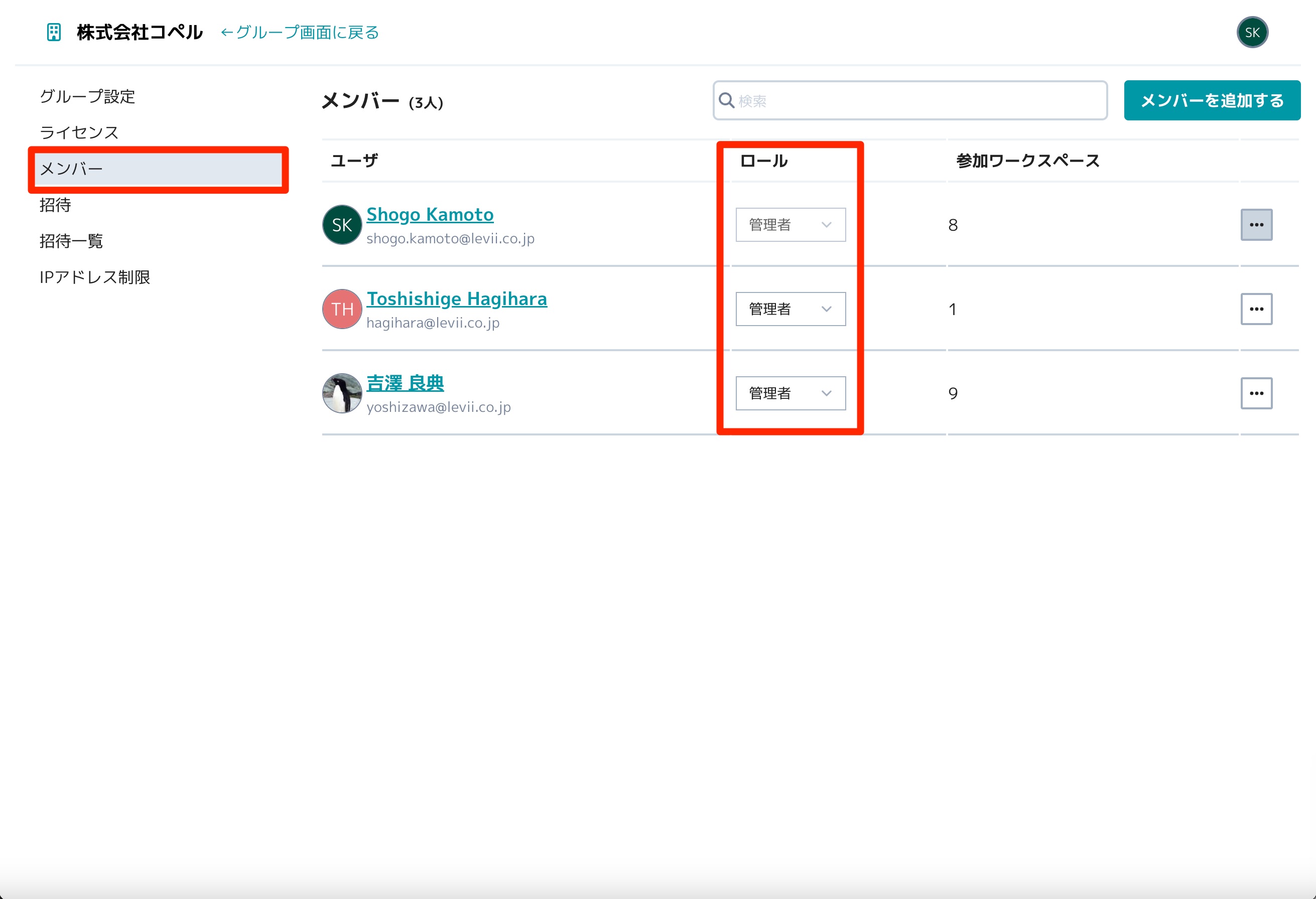Click Shogo Kamoto's SK avatar
The image size is (1316, 899).
(342, 225)
